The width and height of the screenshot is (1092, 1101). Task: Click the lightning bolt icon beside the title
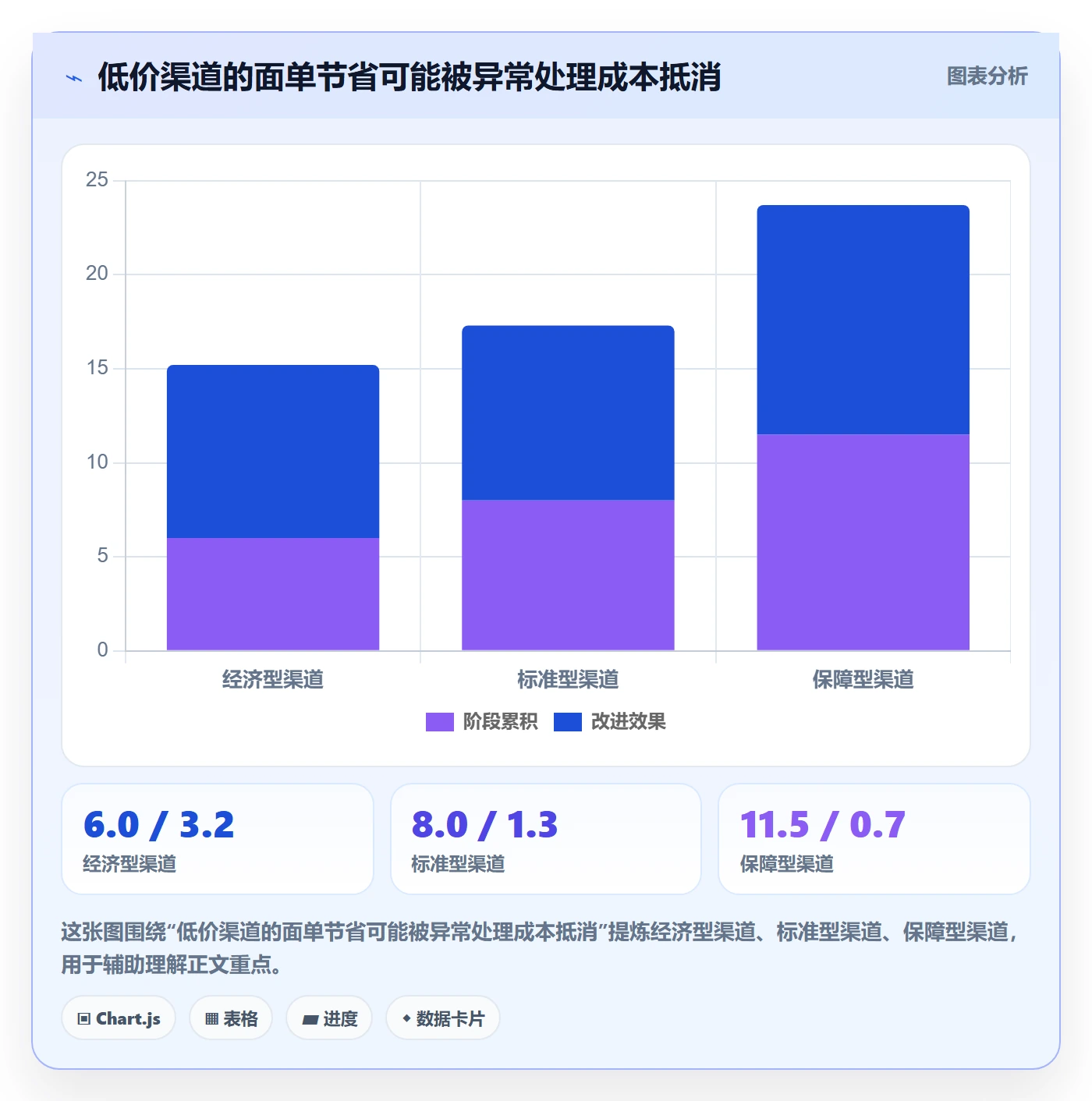pos(74,78)
